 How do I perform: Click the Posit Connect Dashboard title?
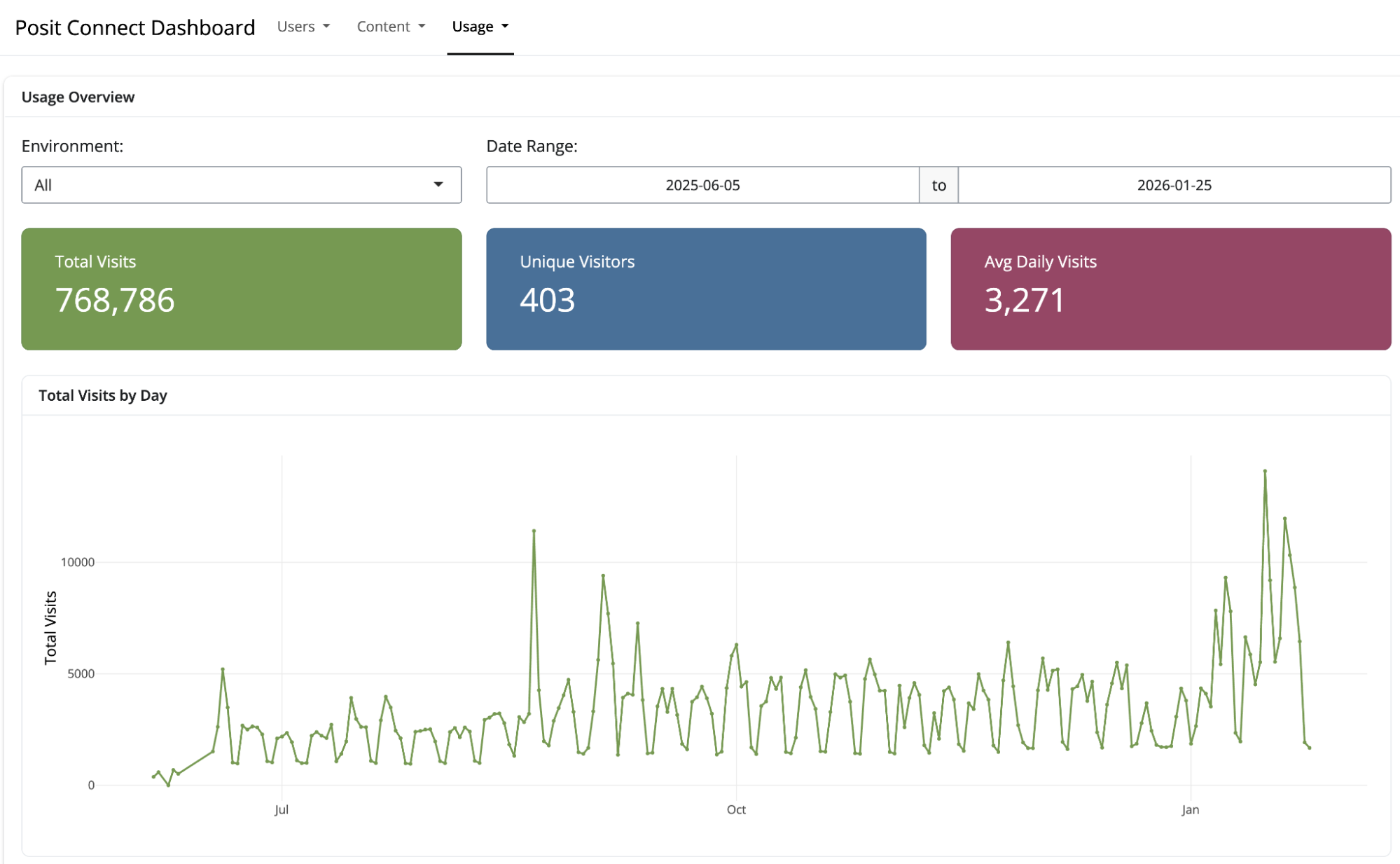click(134, 27)
